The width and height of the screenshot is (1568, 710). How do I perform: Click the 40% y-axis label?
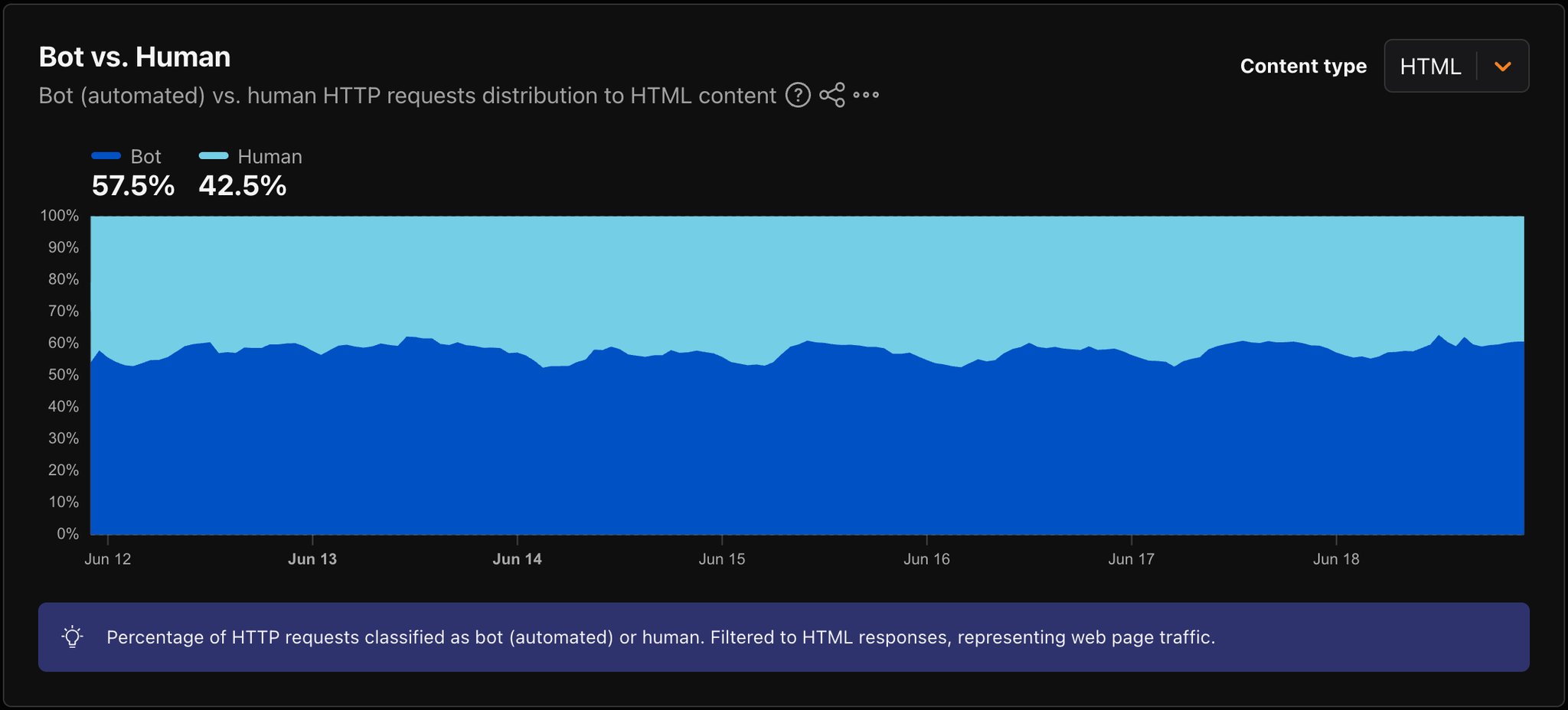(64, 407)
